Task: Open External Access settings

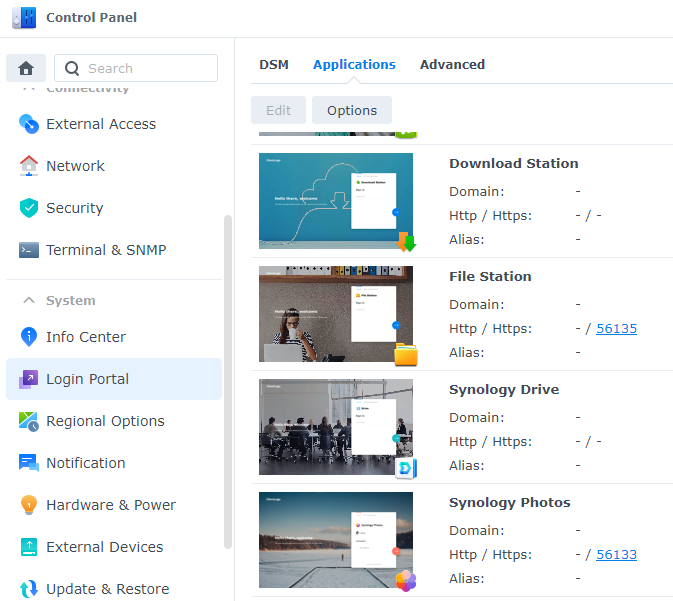Action: click(x=114, y=124)
